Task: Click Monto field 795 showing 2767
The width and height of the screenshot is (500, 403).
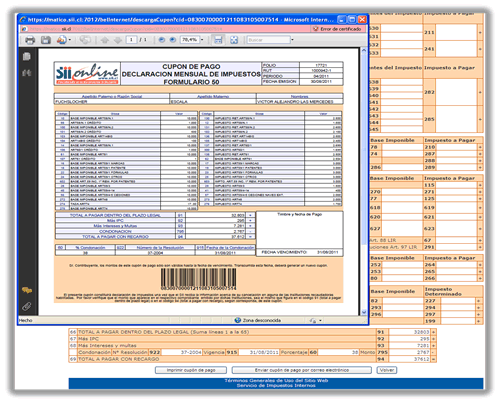Action: click(410, 352)
